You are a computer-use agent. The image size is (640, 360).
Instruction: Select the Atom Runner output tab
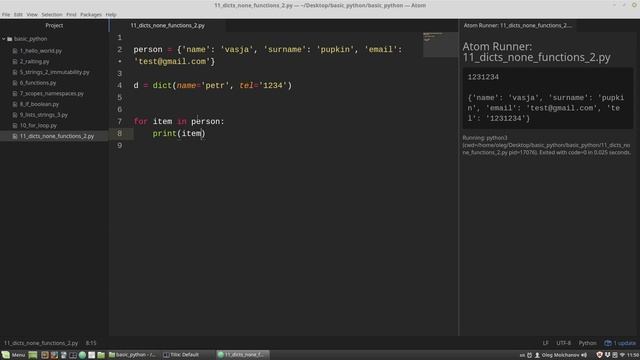click(x=518, y=25)
